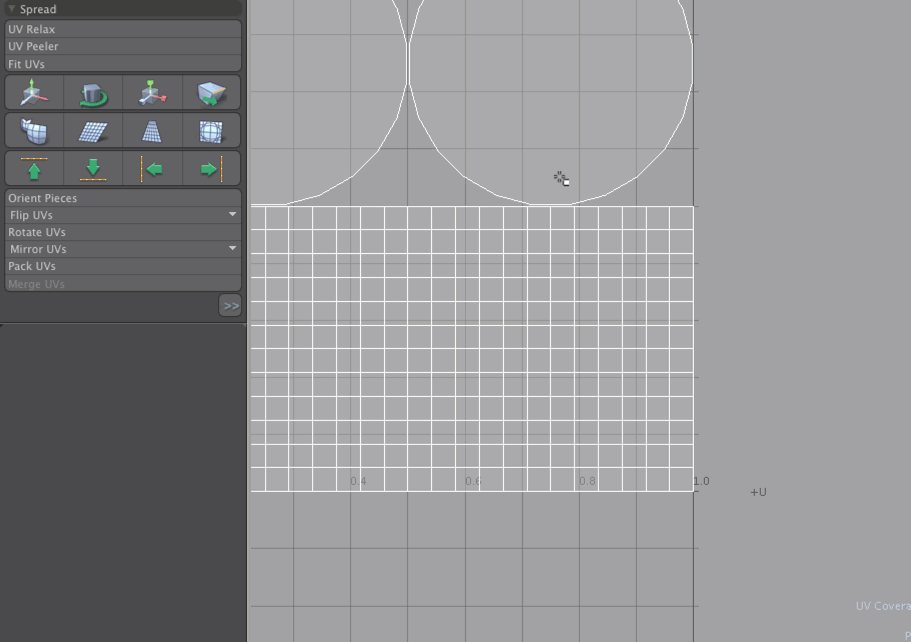The image size is (911, 642).
Task: Open the Mirror UVs dropdown
Action: (x=232, y=249)
